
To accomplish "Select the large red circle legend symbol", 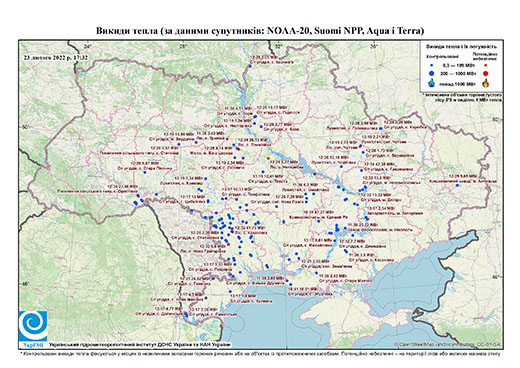I will click(486, 73).
